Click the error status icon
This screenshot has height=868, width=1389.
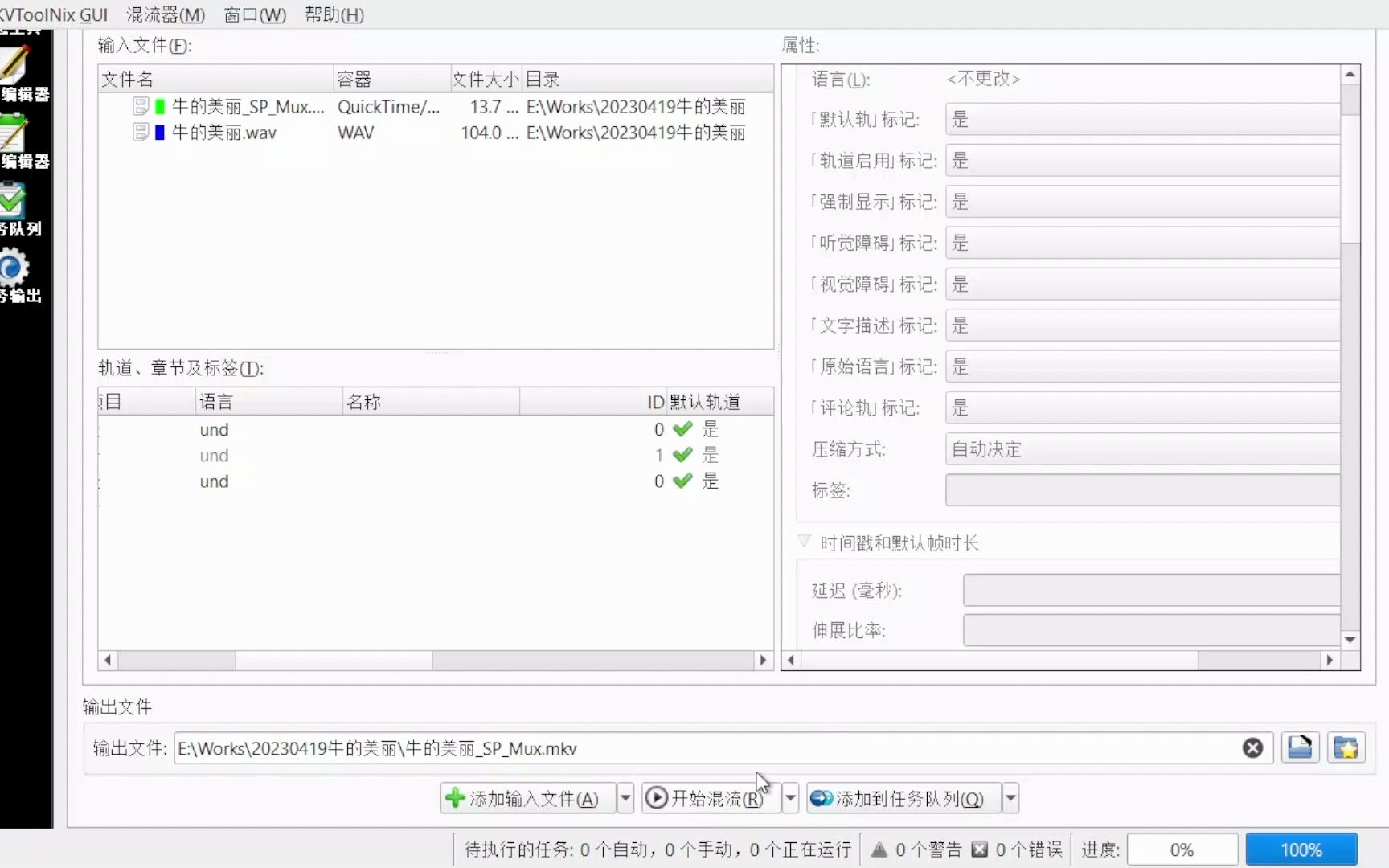tap(979, 850)
